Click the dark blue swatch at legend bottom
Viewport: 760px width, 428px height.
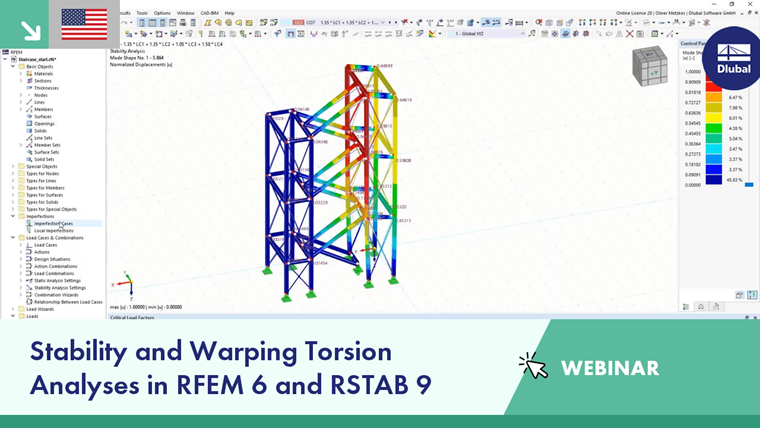pyautogui.click(x=713, y=180)
